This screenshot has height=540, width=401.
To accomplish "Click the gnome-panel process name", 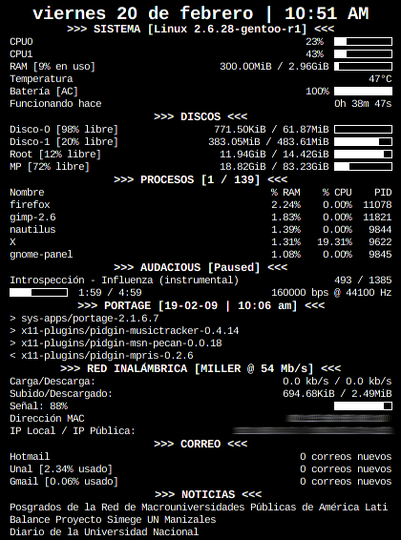I will click(41, 255).
